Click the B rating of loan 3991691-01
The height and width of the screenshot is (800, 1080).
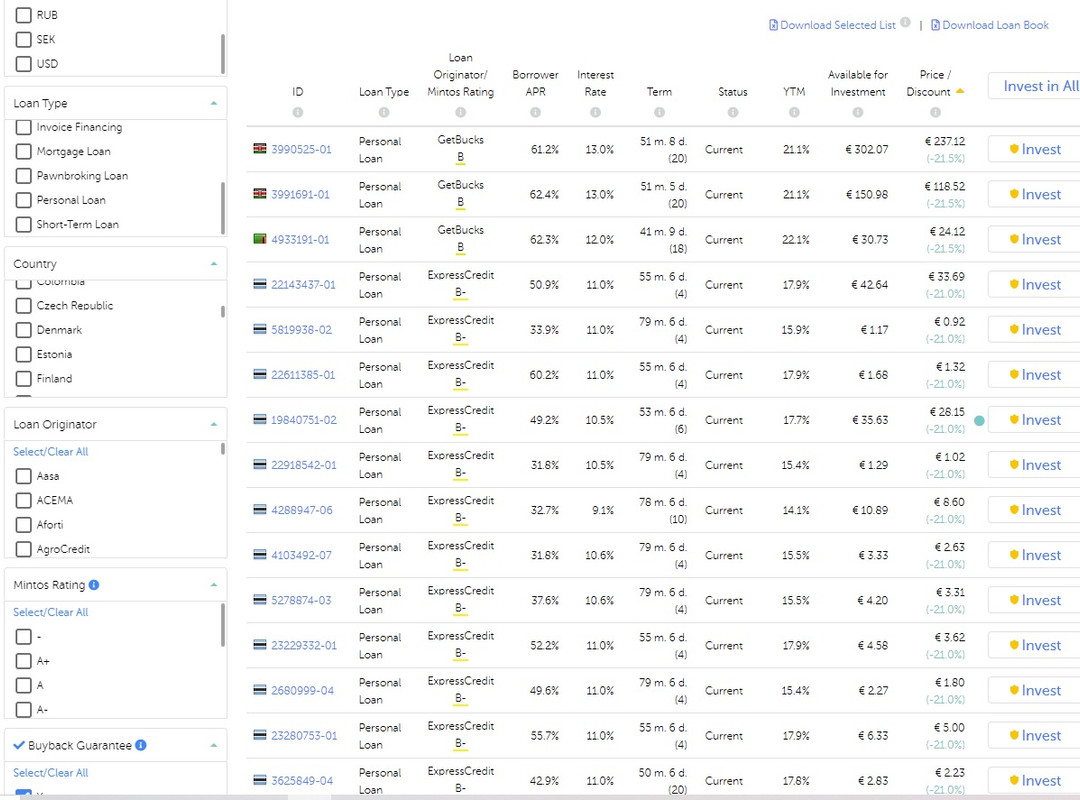point(460,202)
